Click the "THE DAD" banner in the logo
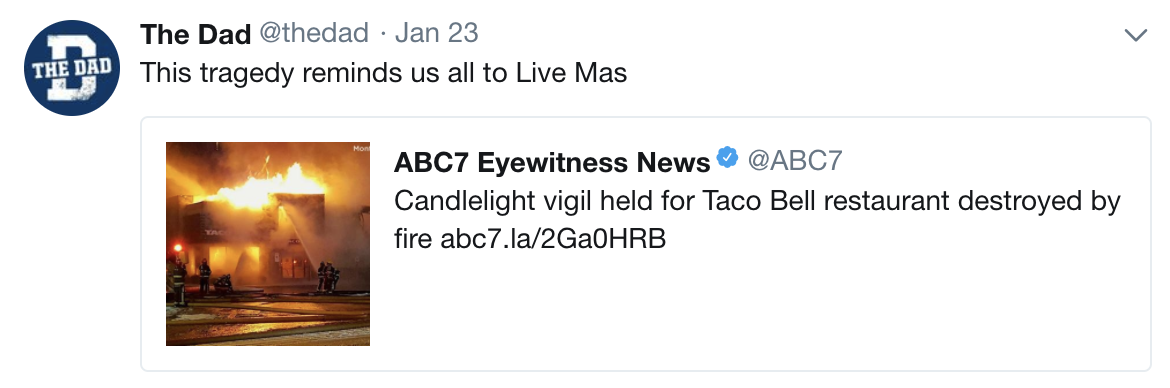Viewport: 1170px width, 388px height. [72, 67]
